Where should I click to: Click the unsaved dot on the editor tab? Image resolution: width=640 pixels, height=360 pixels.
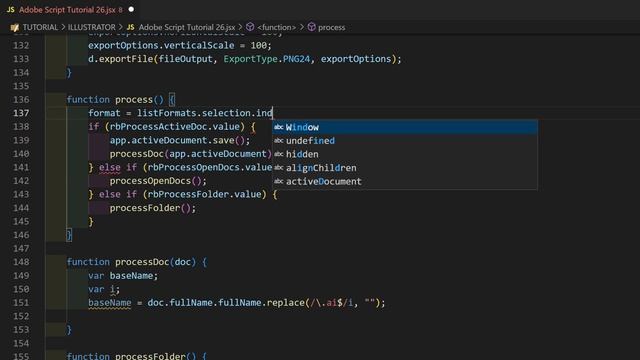pyautogui.click(x=131, y=9)
